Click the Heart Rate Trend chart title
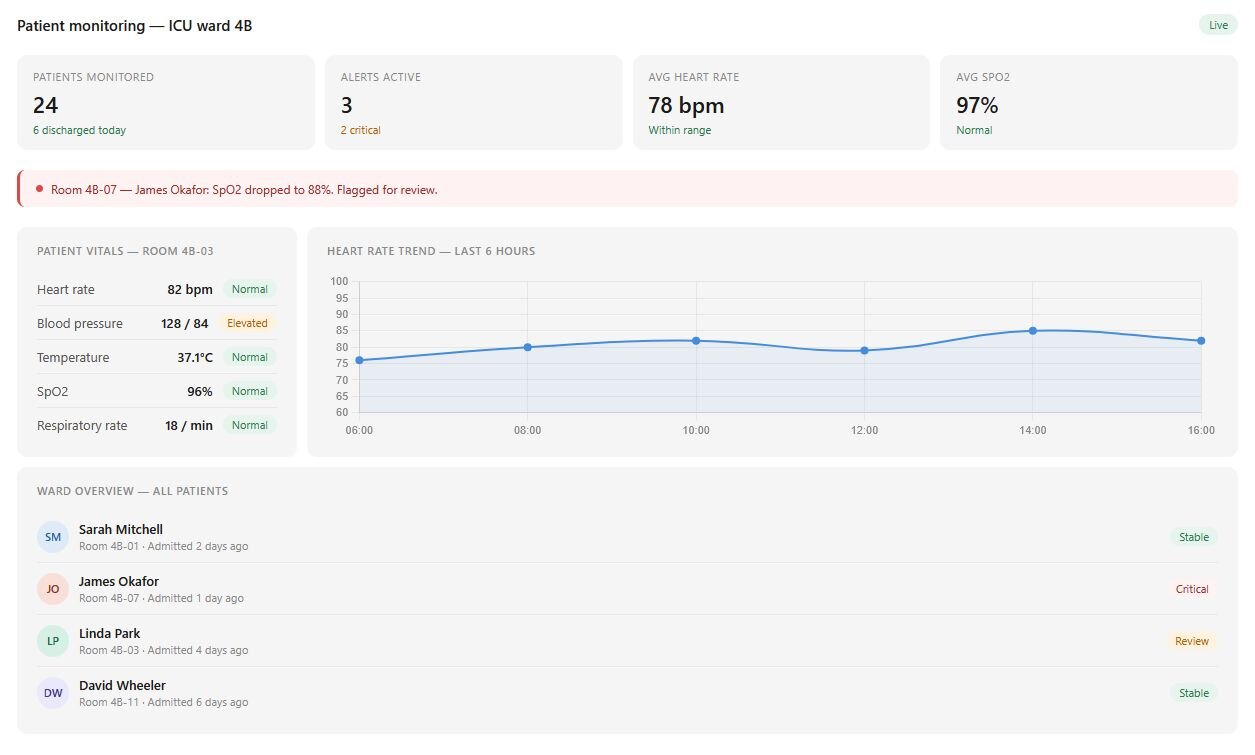Screen dimensions: 1255x755 coord(431,251)
